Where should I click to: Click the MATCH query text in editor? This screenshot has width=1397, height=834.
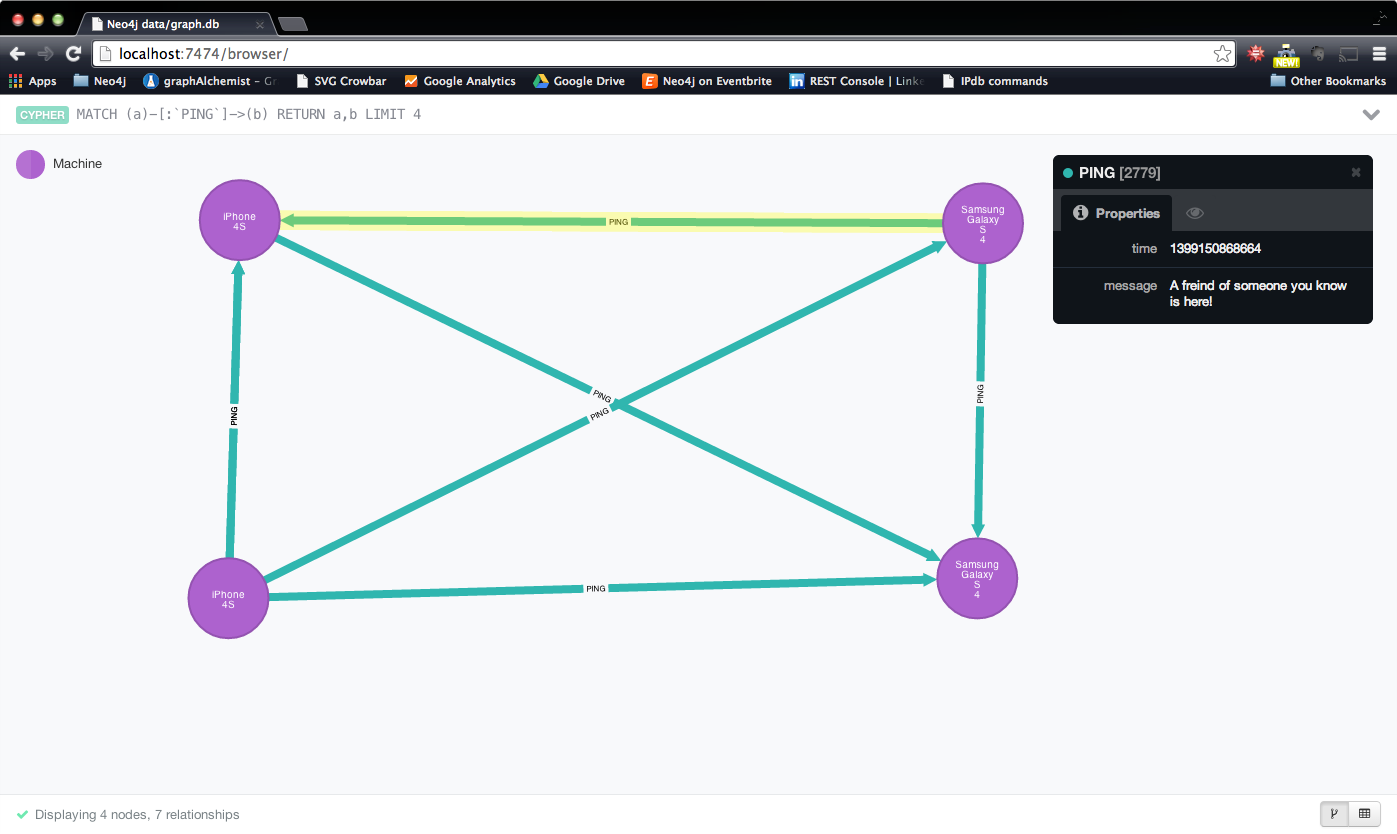point(249,115)
